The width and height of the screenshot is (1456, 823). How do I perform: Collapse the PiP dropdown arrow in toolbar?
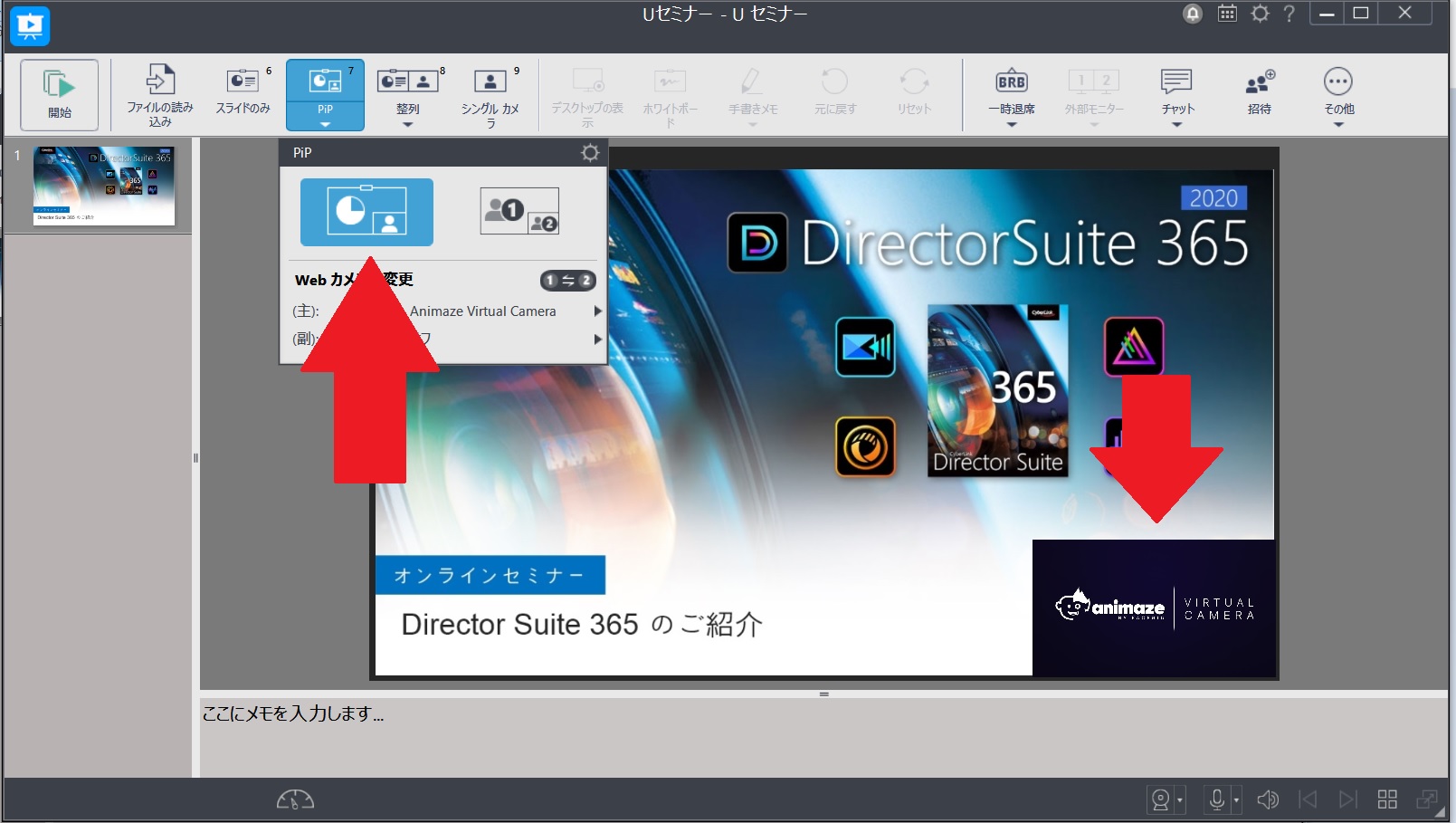click(325, 125)
